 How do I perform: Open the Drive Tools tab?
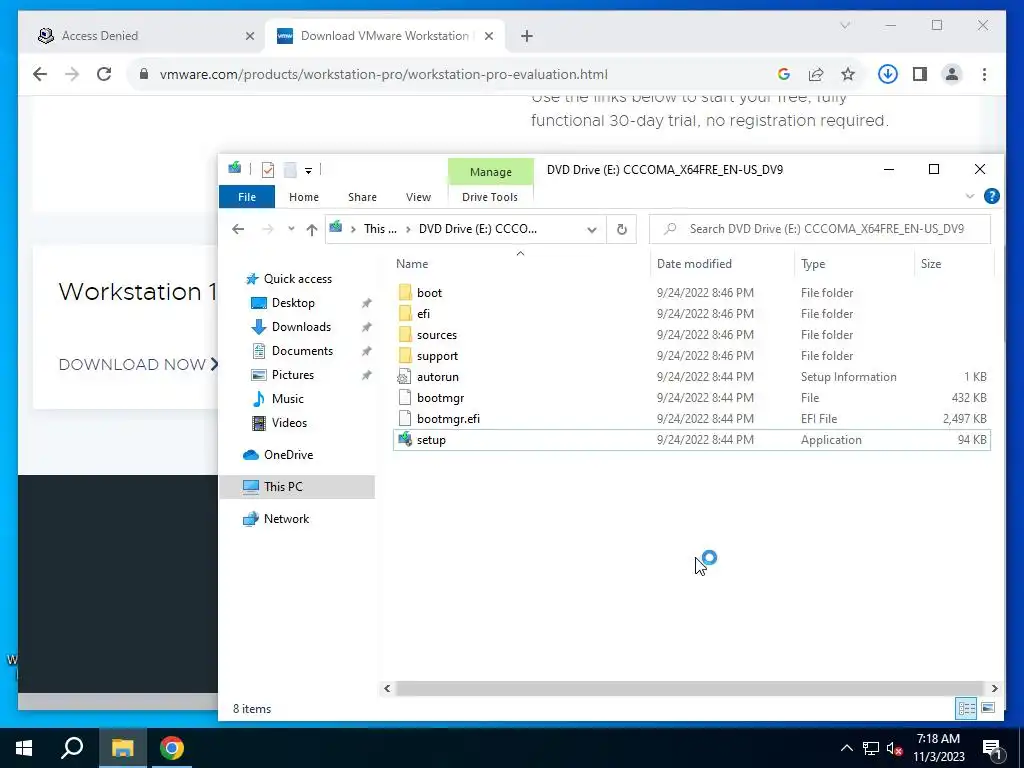pyautogui.click(x=490, y=197)
